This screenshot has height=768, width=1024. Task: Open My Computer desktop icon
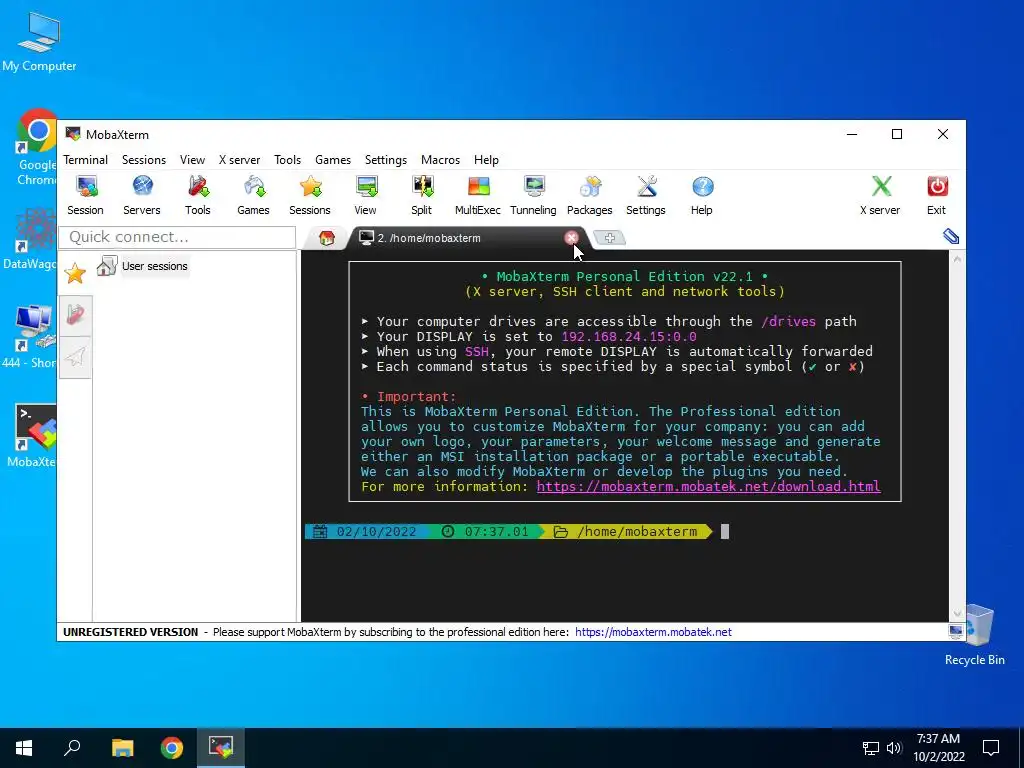39,41
